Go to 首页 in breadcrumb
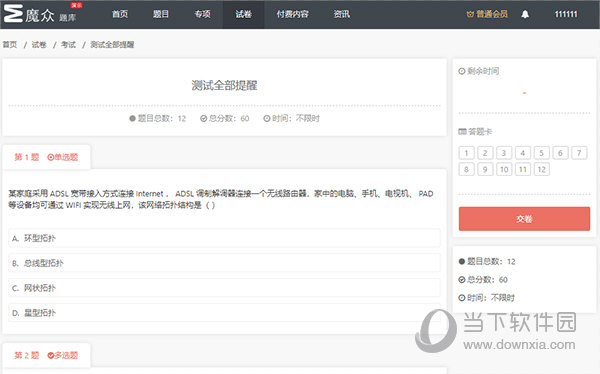The height and width of the screenshot is (374, 600). point(10,45)
